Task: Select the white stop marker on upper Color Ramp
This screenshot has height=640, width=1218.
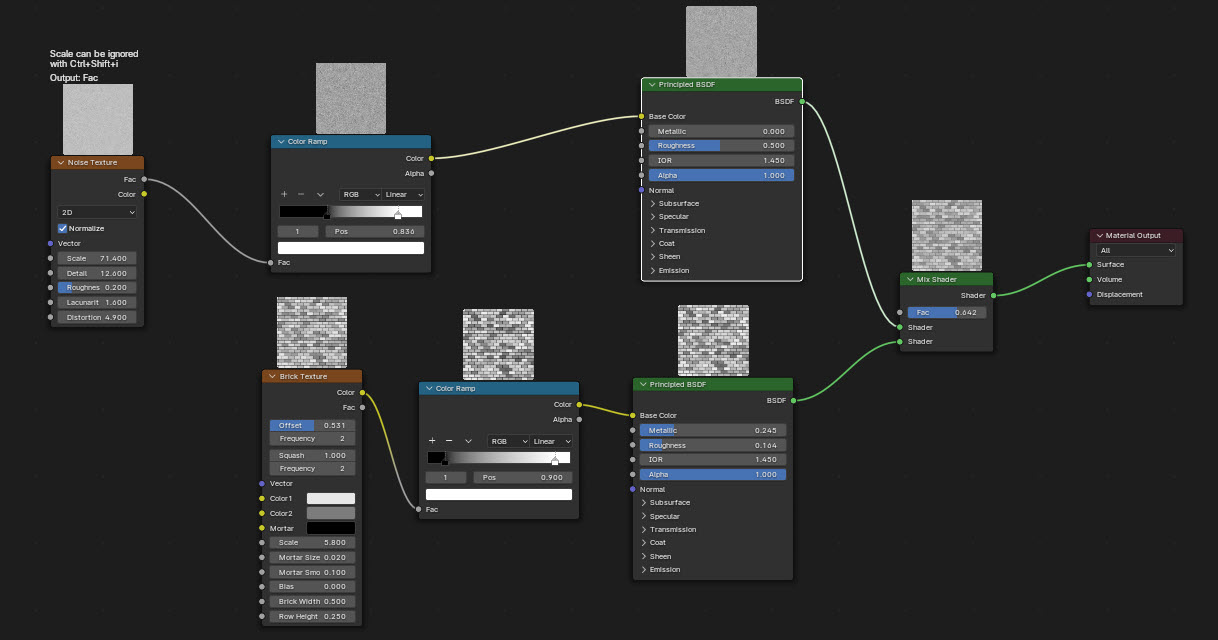Action: pyautogui.click(x=398, y=214)
